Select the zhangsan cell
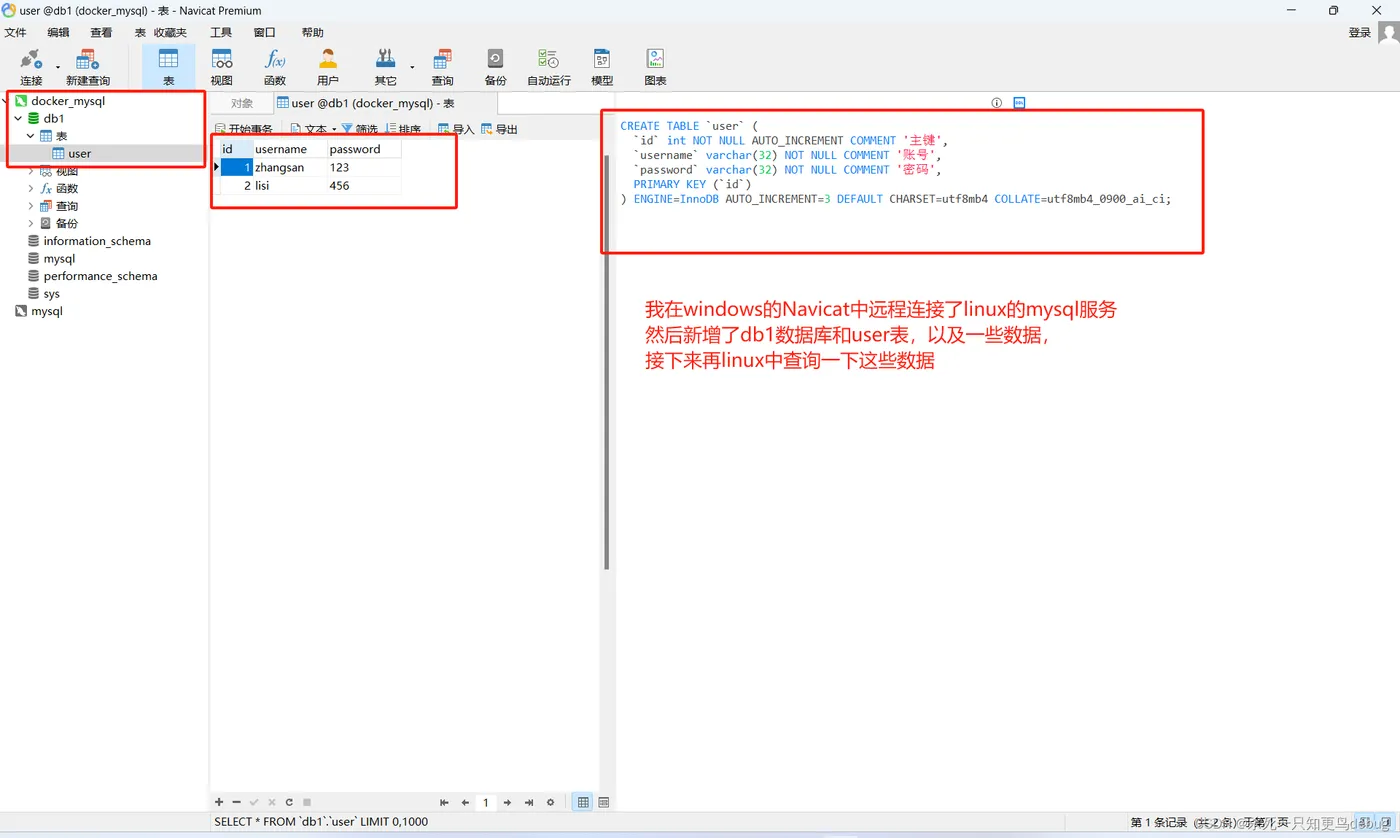This screenshot has height=838, width=1400. [290, 167]
